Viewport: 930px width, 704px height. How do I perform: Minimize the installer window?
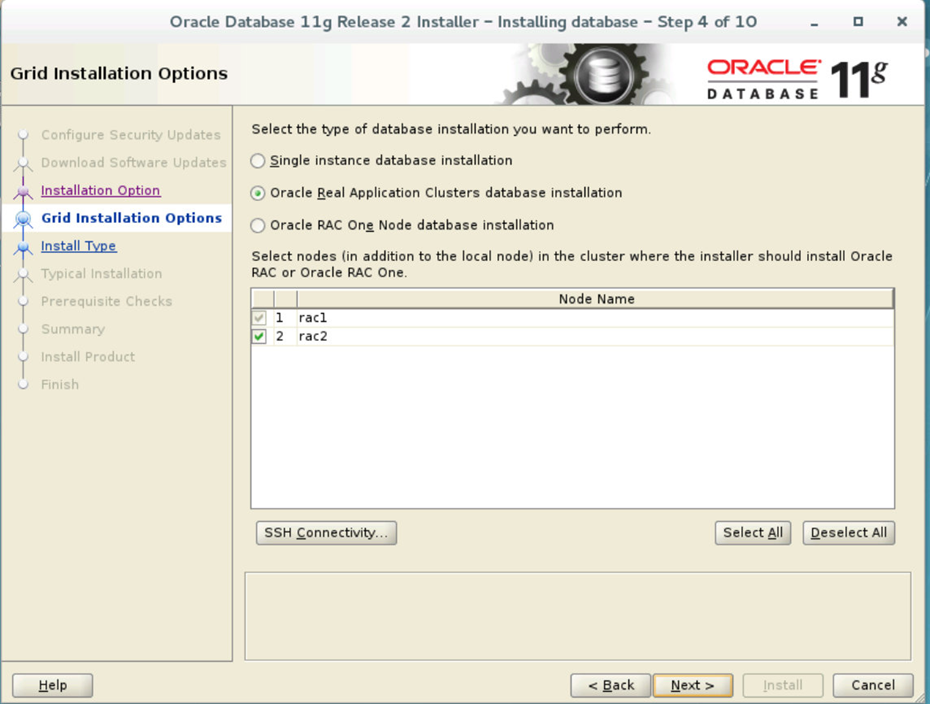tap(814, 23)
